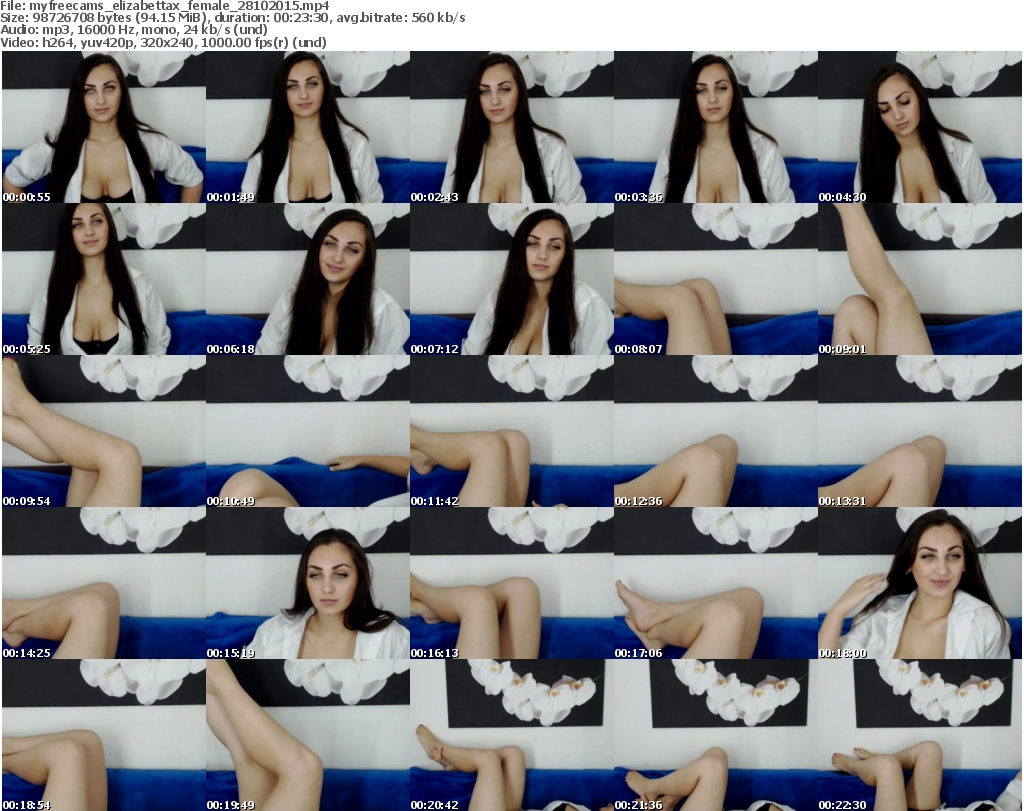1024x811 pixels.
Task: Select the thumbnail frame stamped 00:14:25
Action: [104, 582]
